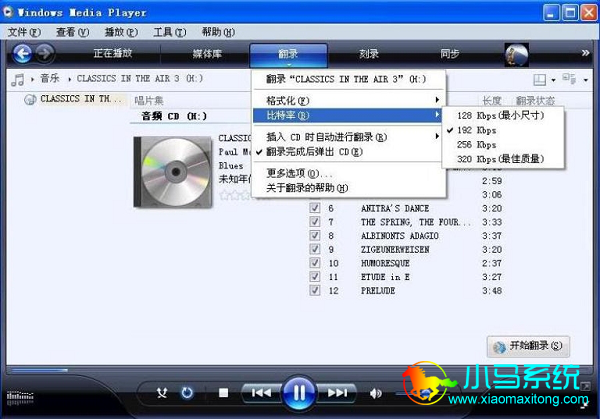
Task: Click the 开始翻录 button
Action: click(528, 346)
